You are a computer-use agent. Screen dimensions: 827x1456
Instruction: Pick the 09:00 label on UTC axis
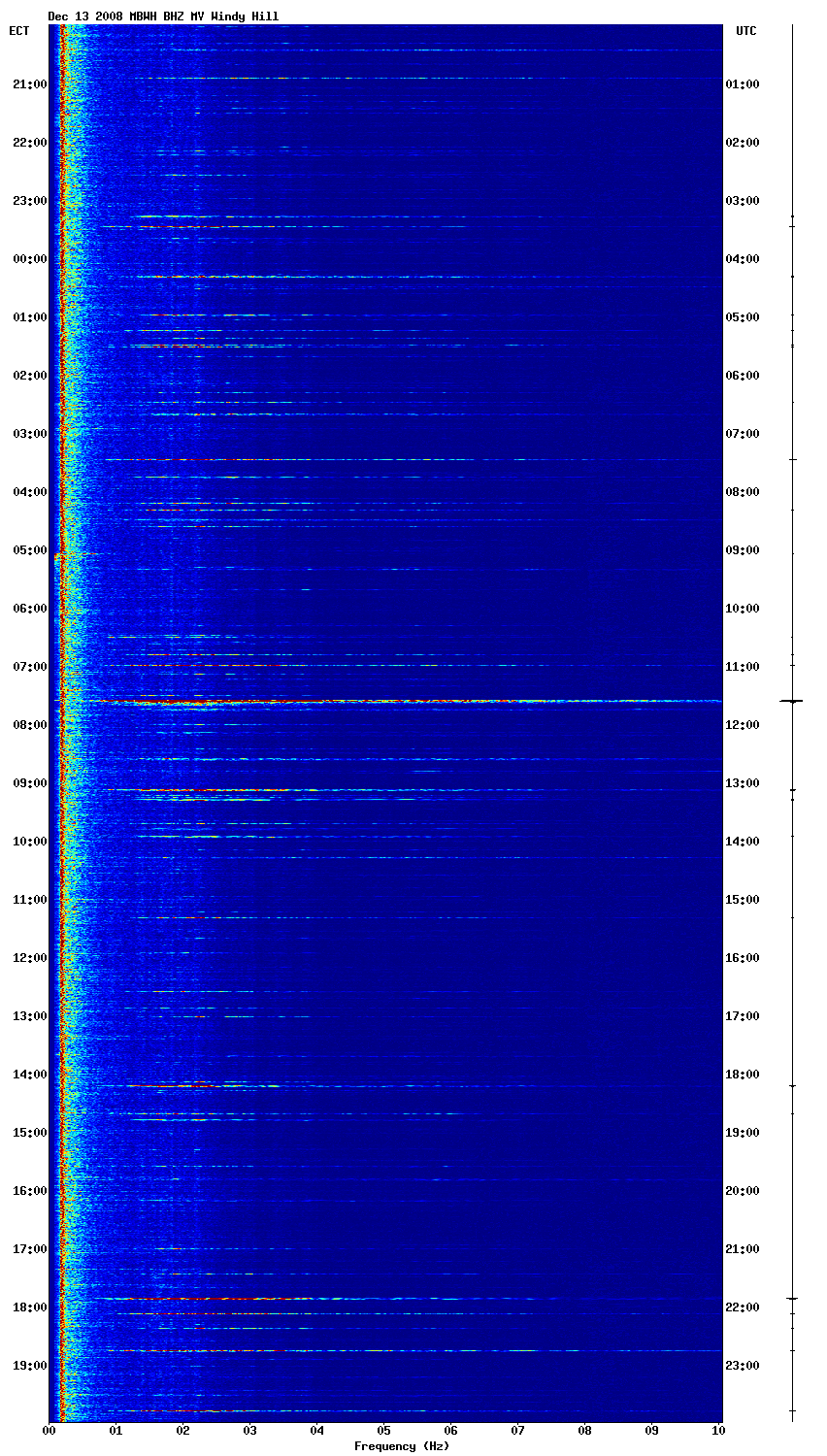(x=743, y=550)
